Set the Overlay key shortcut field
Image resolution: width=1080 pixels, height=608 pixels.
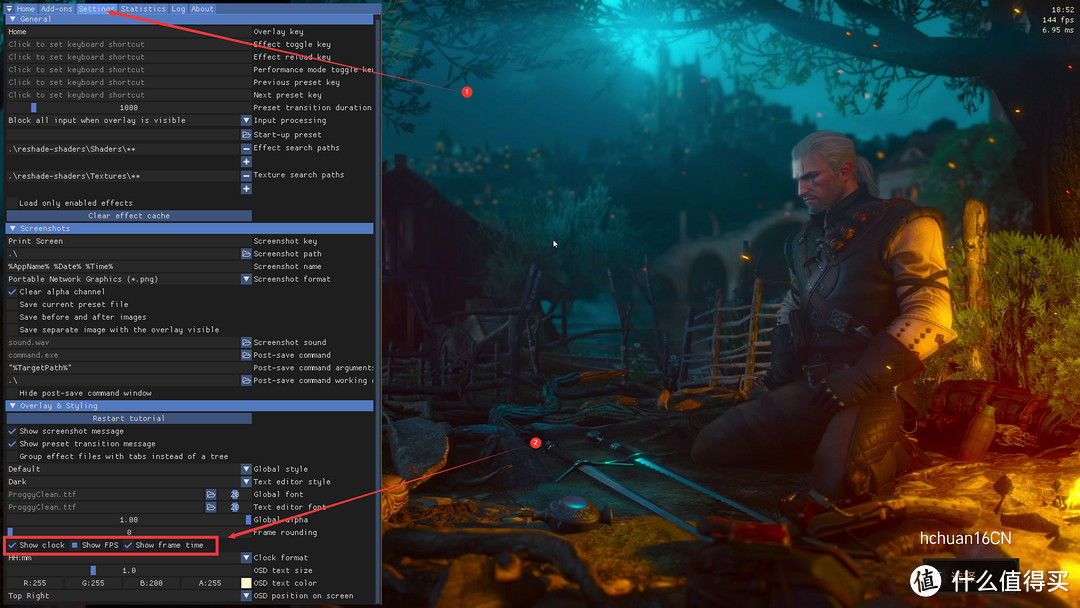(x=129, y=32)
